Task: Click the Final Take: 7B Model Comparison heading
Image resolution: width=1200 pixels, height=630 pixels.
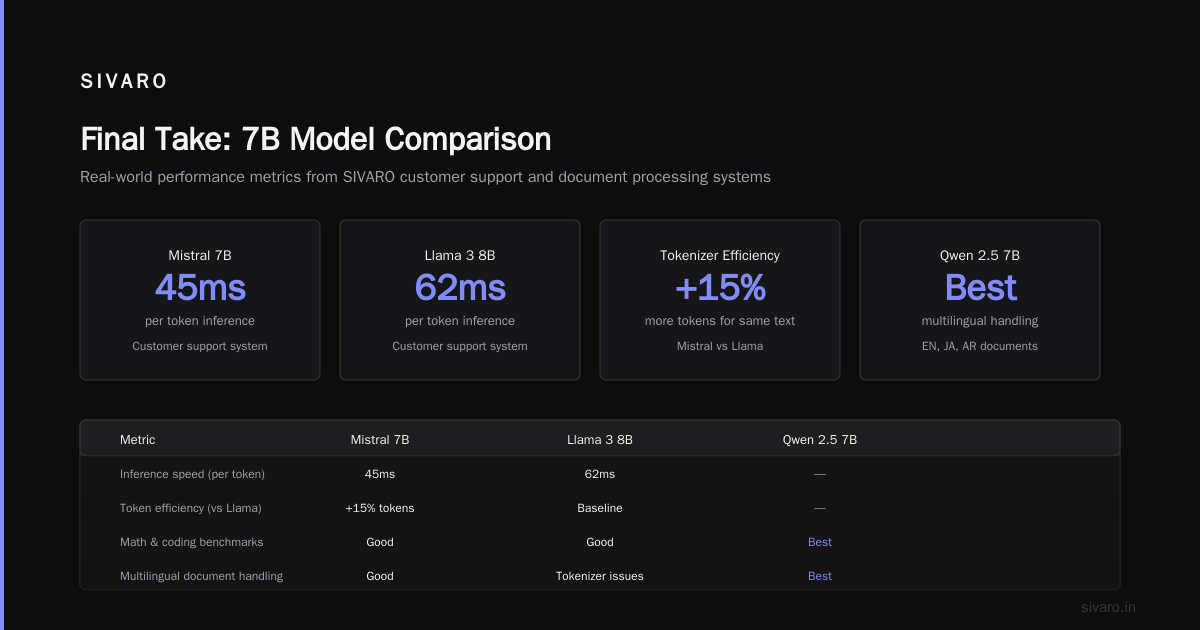Action: (x=315, y=138)
